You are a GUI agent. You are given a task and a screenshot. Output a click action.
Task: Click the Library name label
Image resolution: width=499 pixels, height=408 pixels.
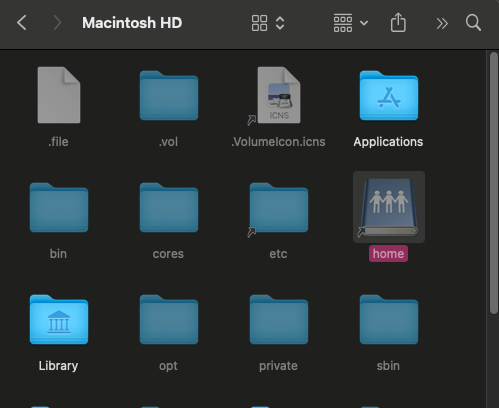pos(58,366)
